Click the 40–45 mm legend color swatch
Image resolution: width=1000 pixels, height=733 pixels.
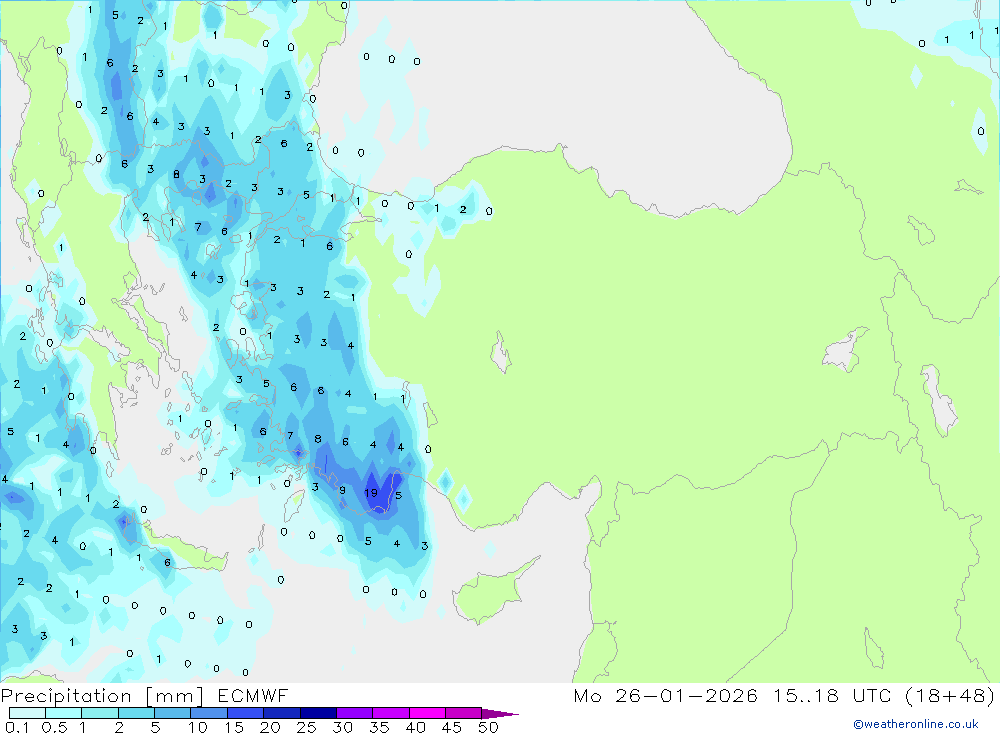click(x=427, y=713)
